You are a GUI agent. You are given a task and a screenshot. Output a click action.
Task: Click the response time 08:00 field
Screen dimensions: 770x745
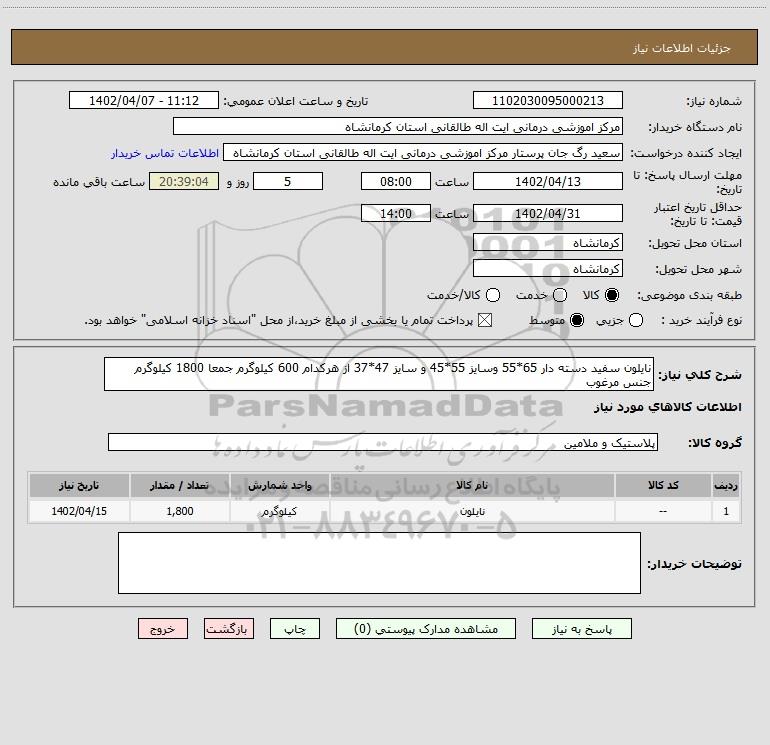click(x=396, y=181)
